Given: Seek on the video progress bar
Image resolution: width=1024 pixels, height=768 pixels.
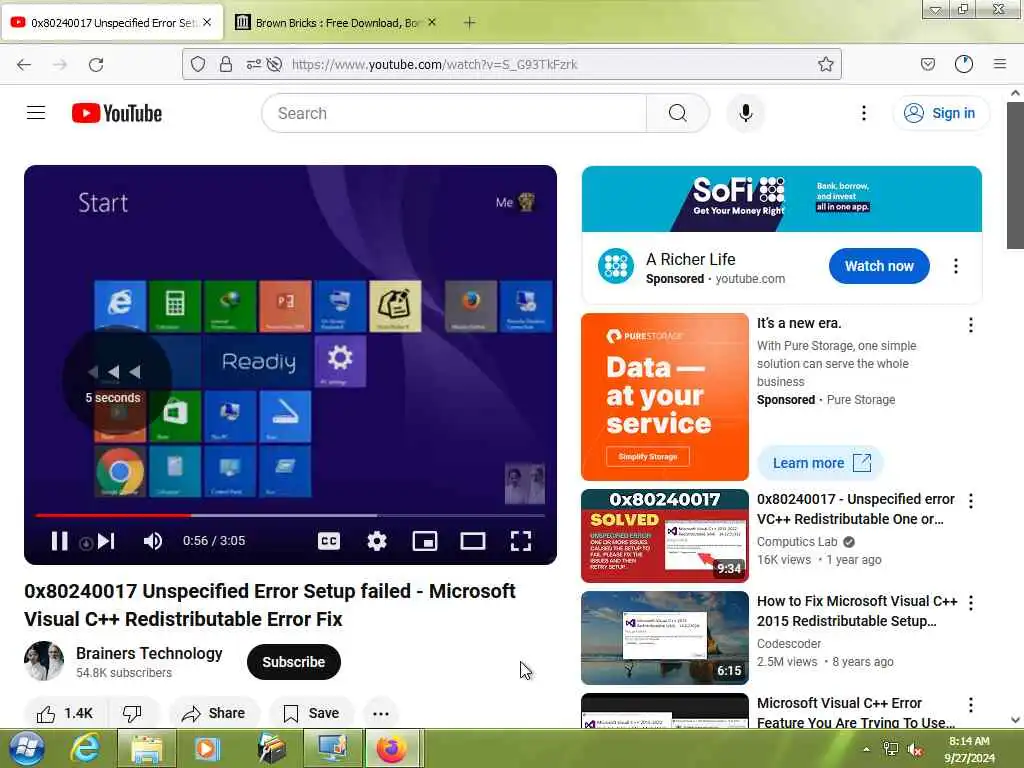Looking at the screenshot, I should point(290,515).
